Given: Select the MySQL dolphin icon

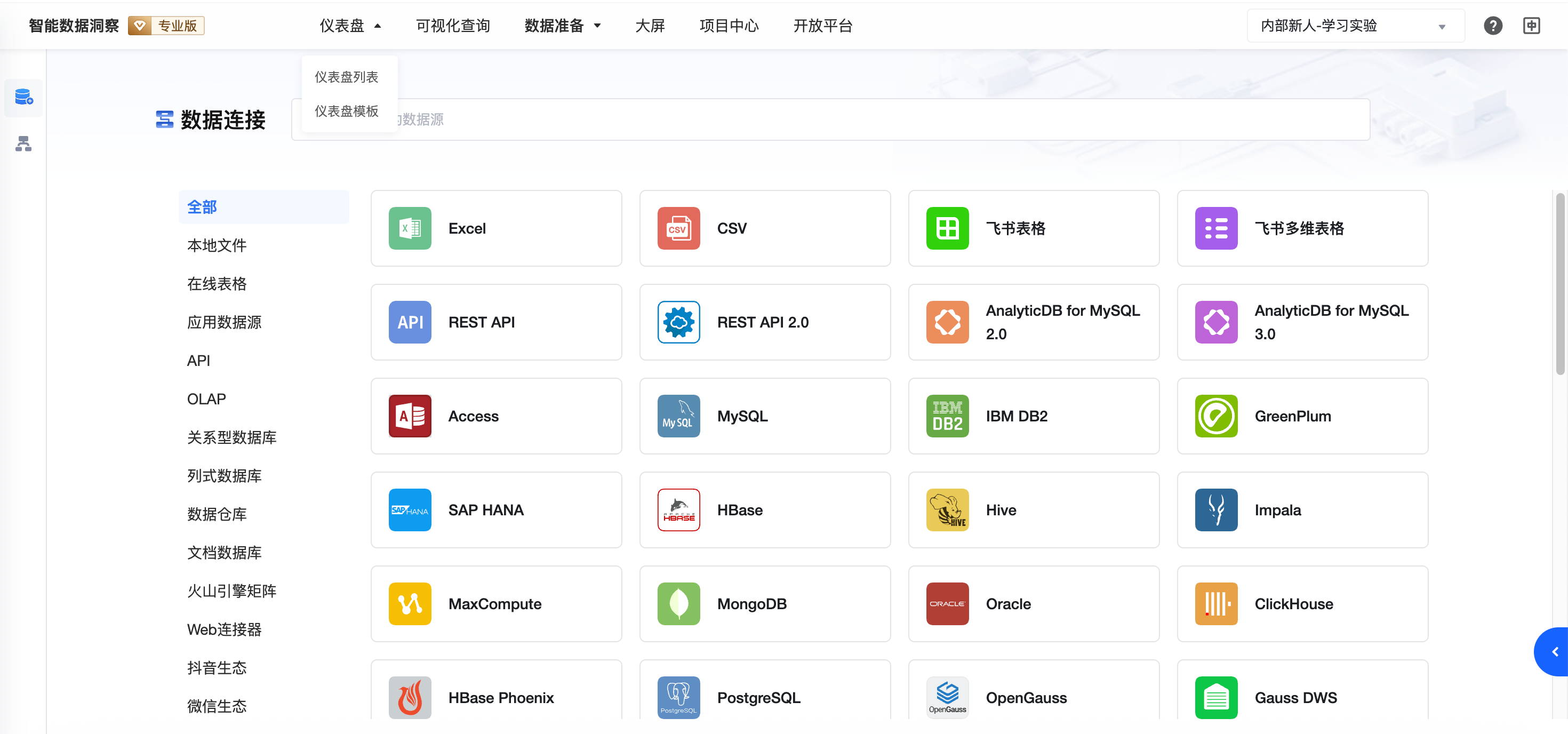Looking at the screenshot, I should click(679, 416).
